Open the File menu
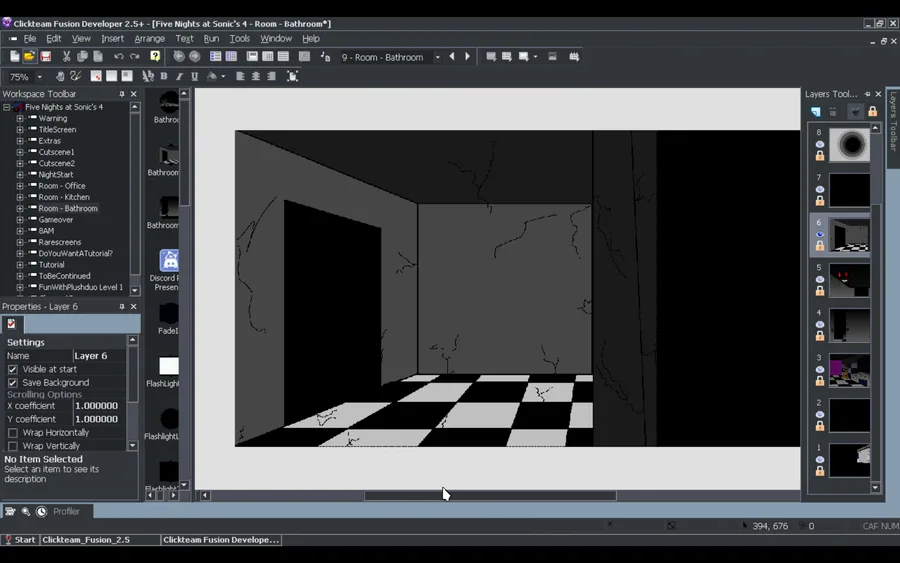This screenshot has width=900, height=563. tap(30, 38)
